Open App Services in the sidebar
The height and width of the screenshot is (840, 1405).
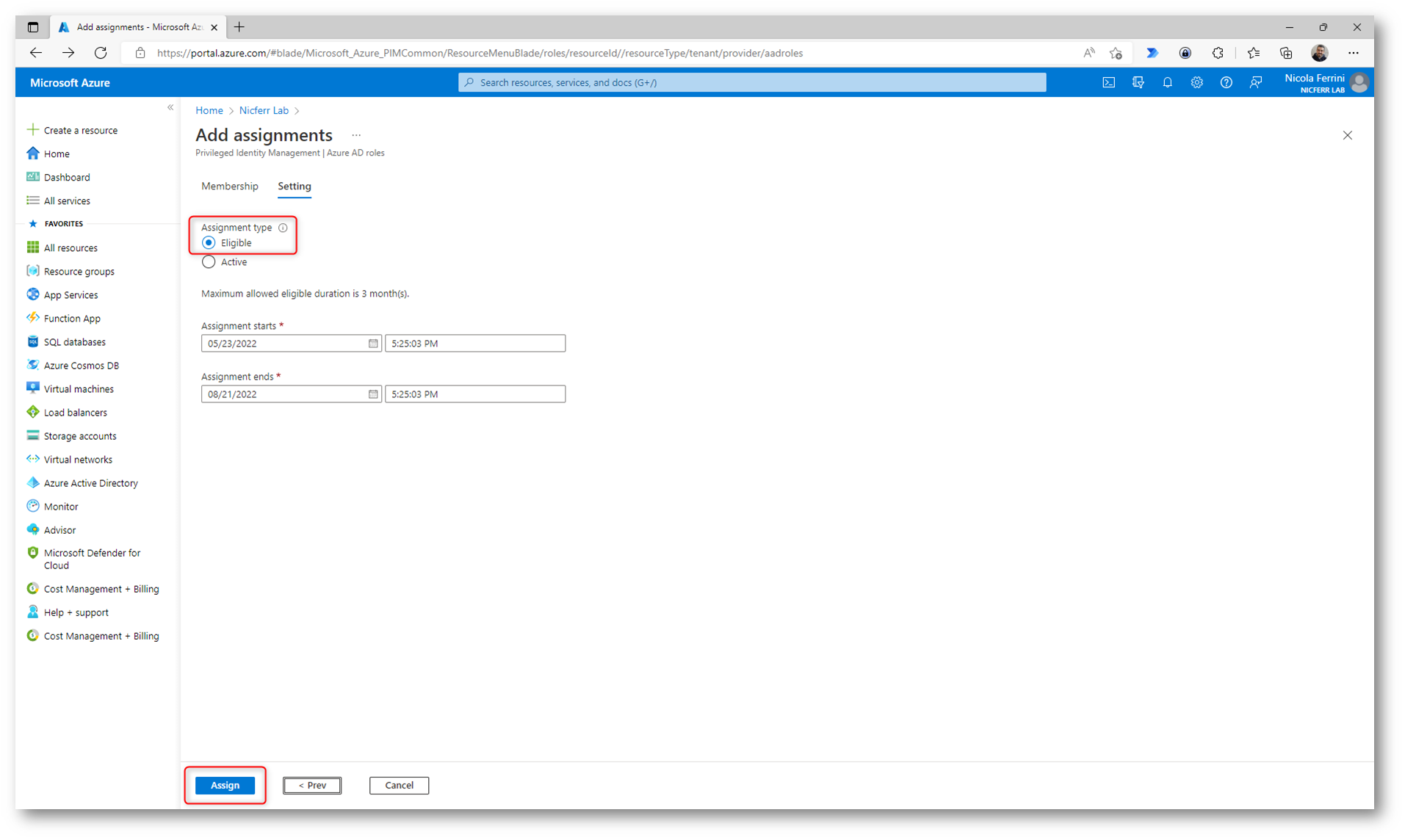pyautogui.click(x=71, y=294)
